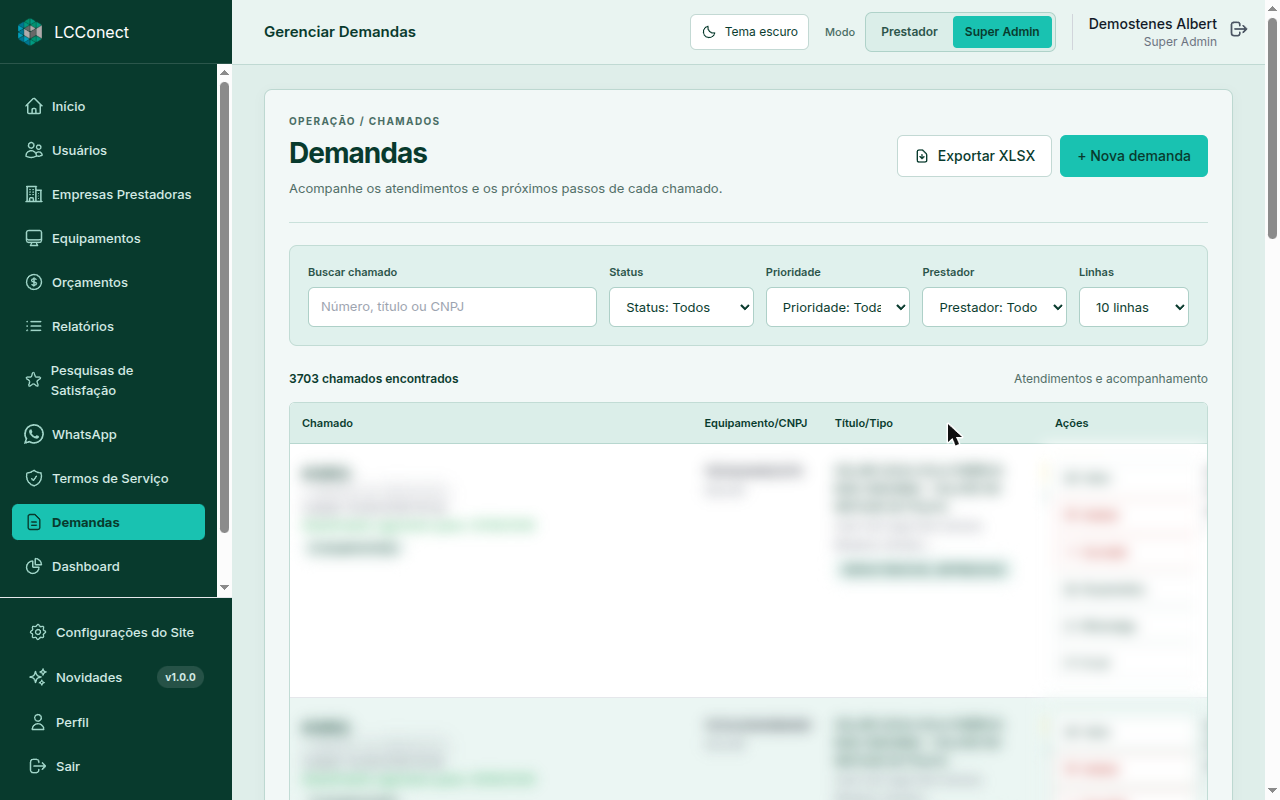1280x800 pixels.
Task: Open the Status: Todos dropdown
Action: (x=681, y=307)
